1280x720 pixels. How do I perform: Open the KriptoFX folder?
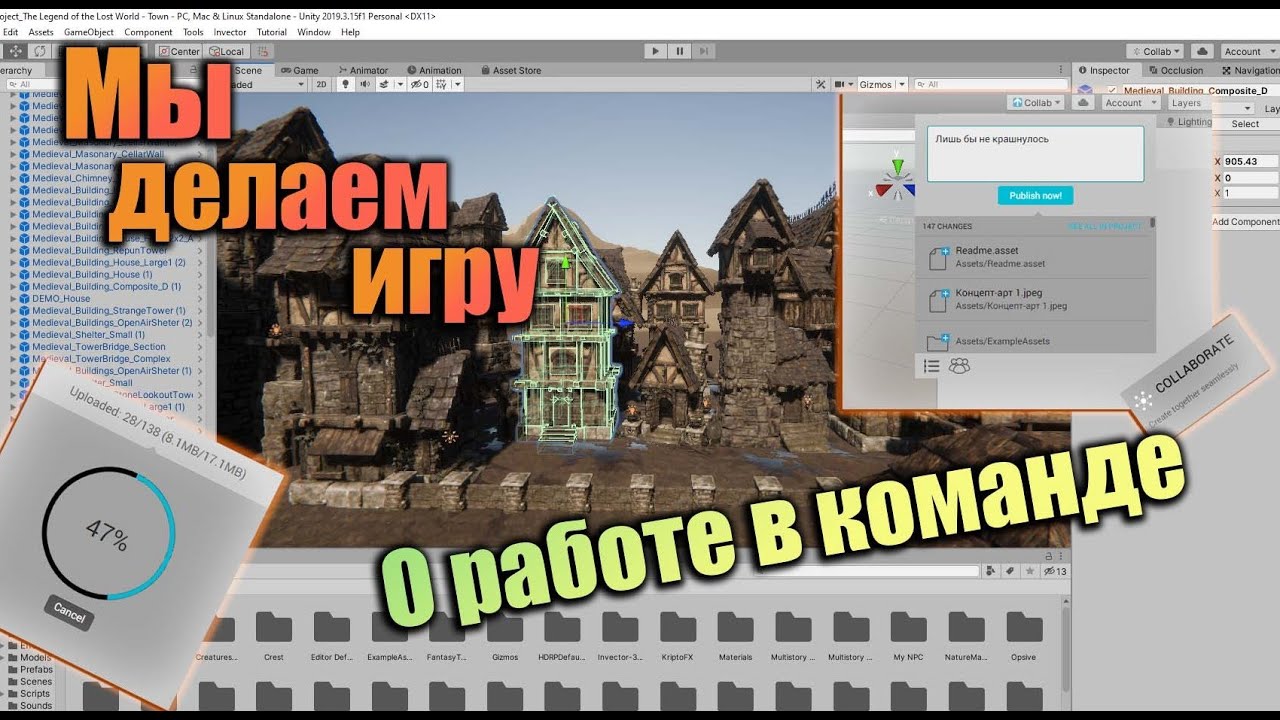677,636
